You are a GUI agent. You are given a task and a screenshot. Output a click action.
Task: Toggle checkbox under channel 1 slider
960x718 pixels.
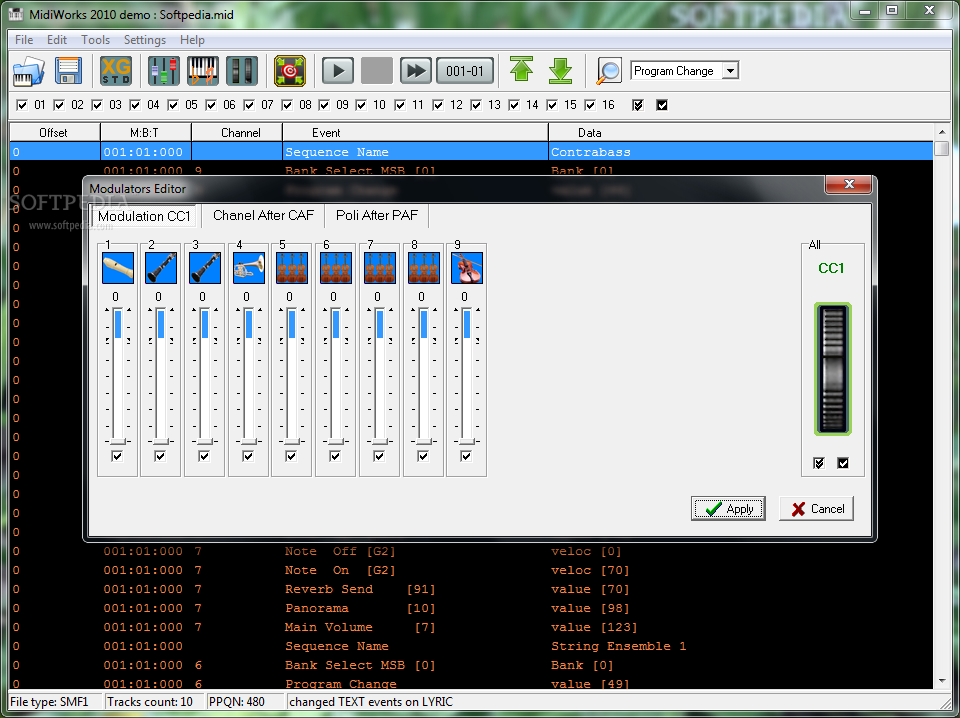(x=117, y=456)
